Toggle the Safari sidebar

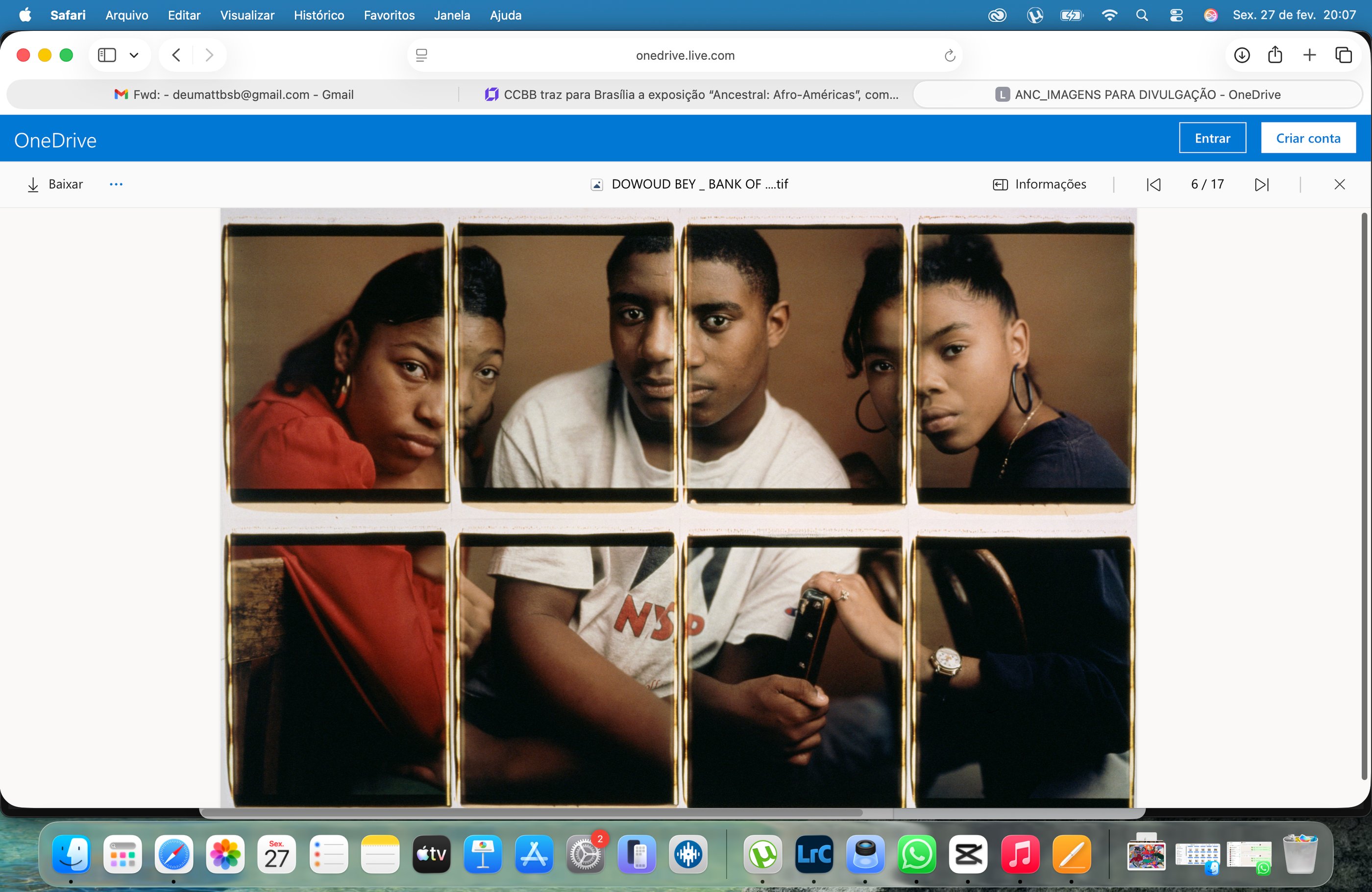[x=107, y=55]
